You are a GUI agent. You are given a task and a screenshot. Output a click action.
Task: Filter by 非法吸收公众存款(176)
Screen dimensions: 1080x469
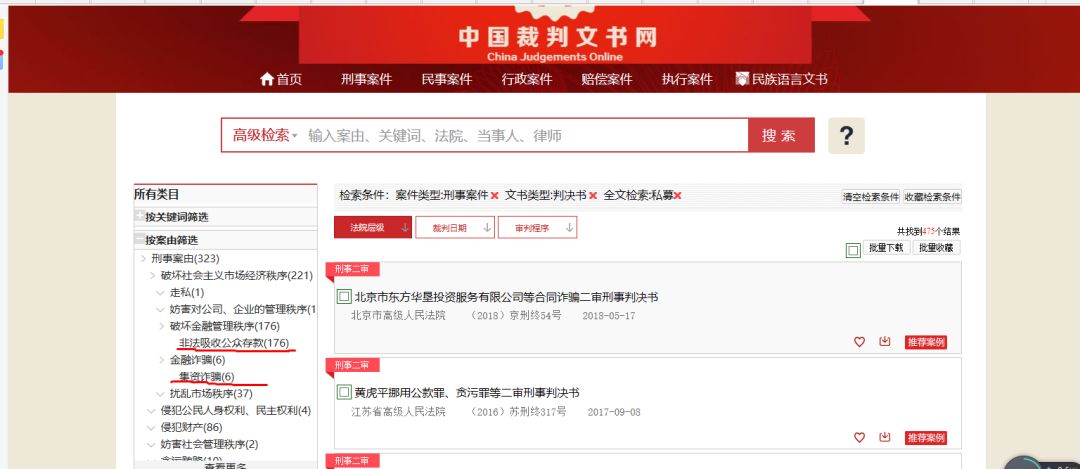click(234, 343)
